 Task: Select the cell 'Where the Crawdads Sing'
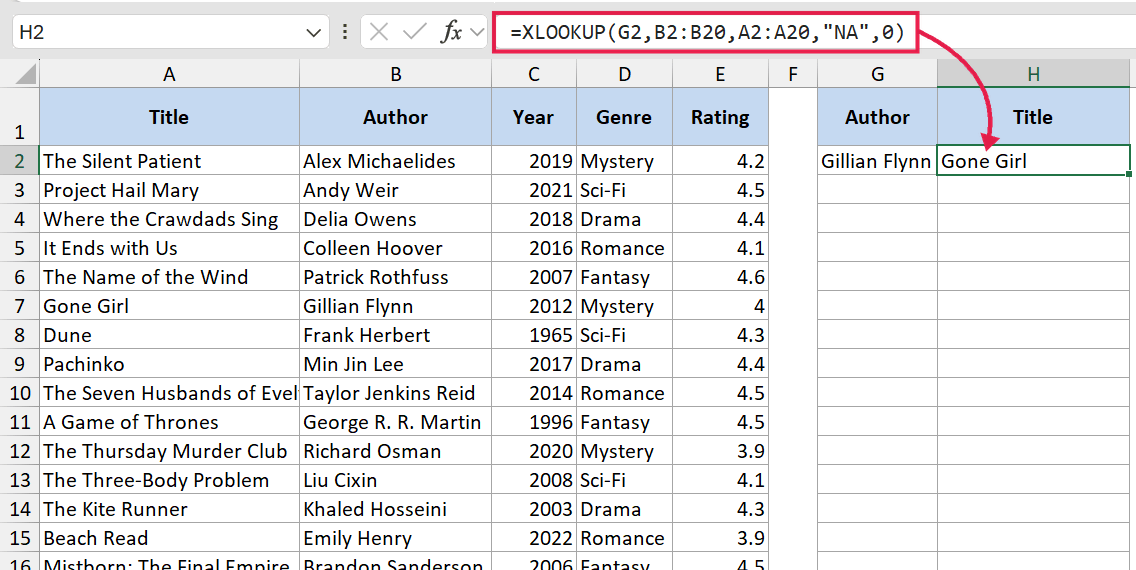(170, 219)
